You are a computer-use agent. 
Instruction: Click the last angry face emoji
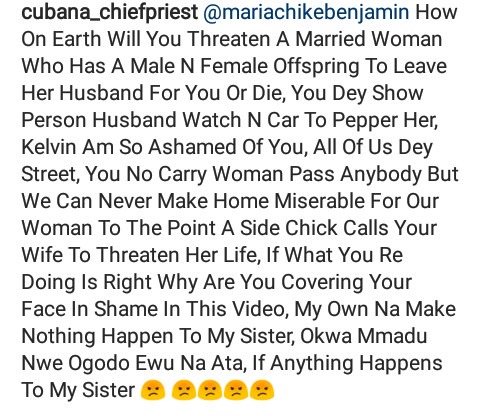click(x=262, y=390)
